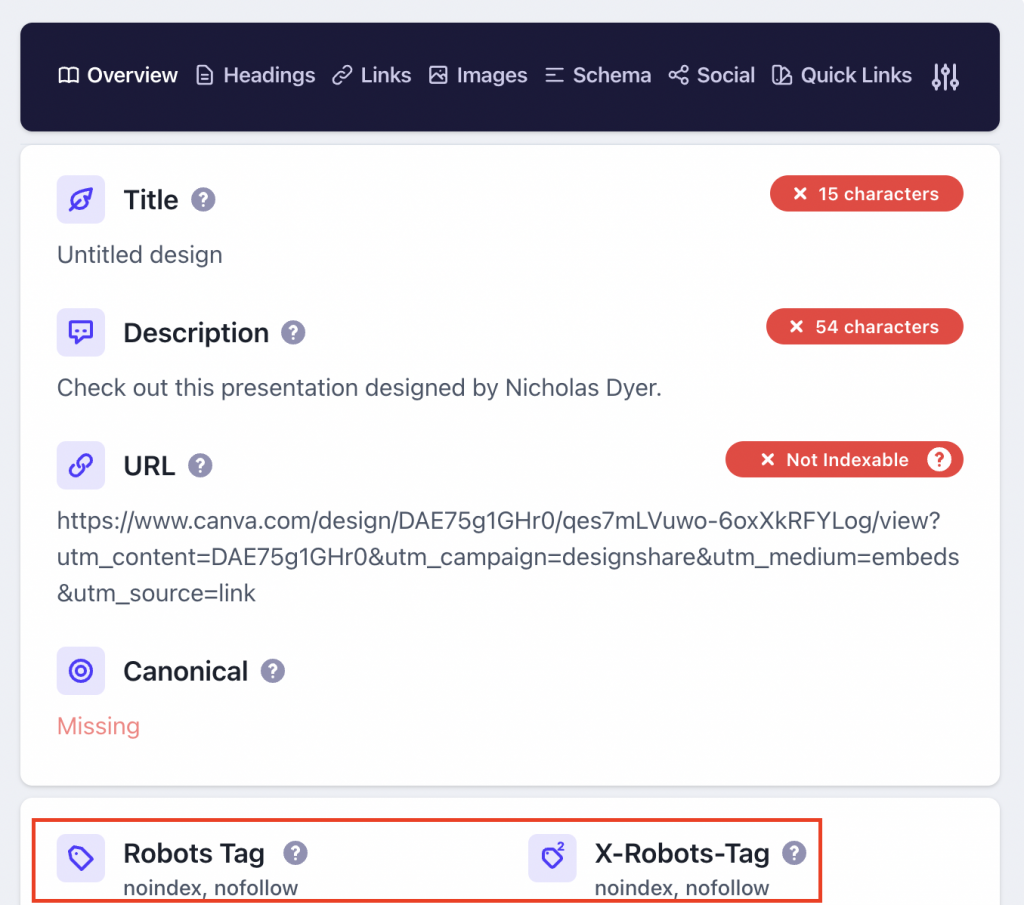Screen dimensions: 1024x905
Task: Click the Description speech bubble icon
Action: tap(81, 332)
